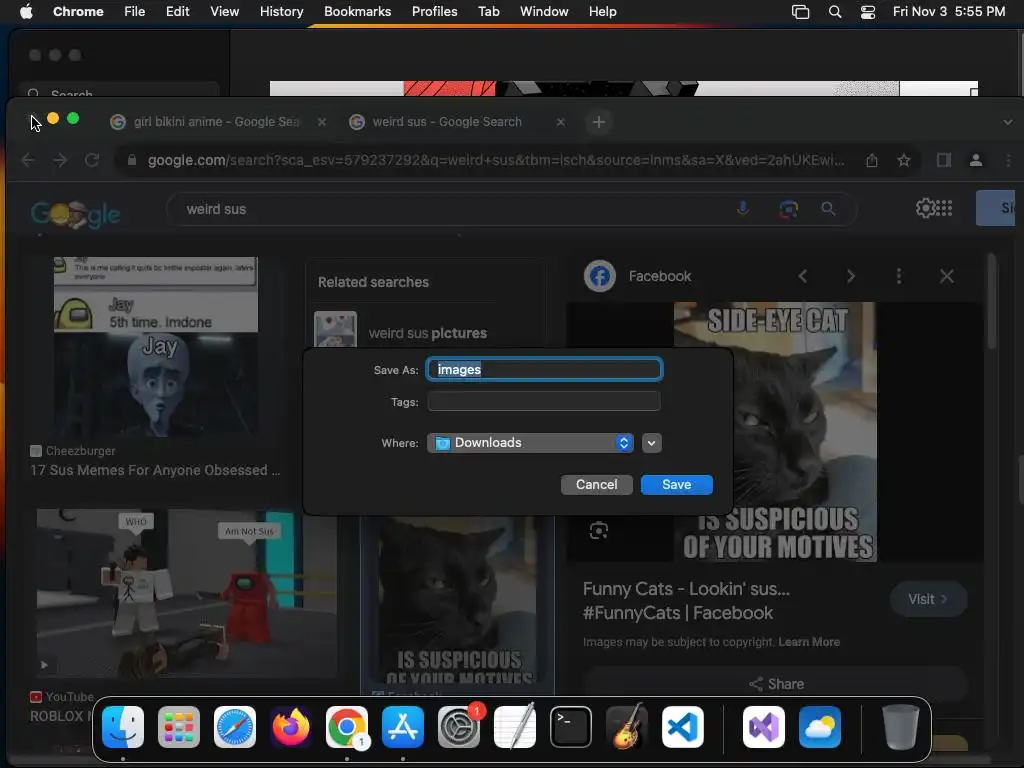Open Chrome icon in the Dock

click(347, 727)
